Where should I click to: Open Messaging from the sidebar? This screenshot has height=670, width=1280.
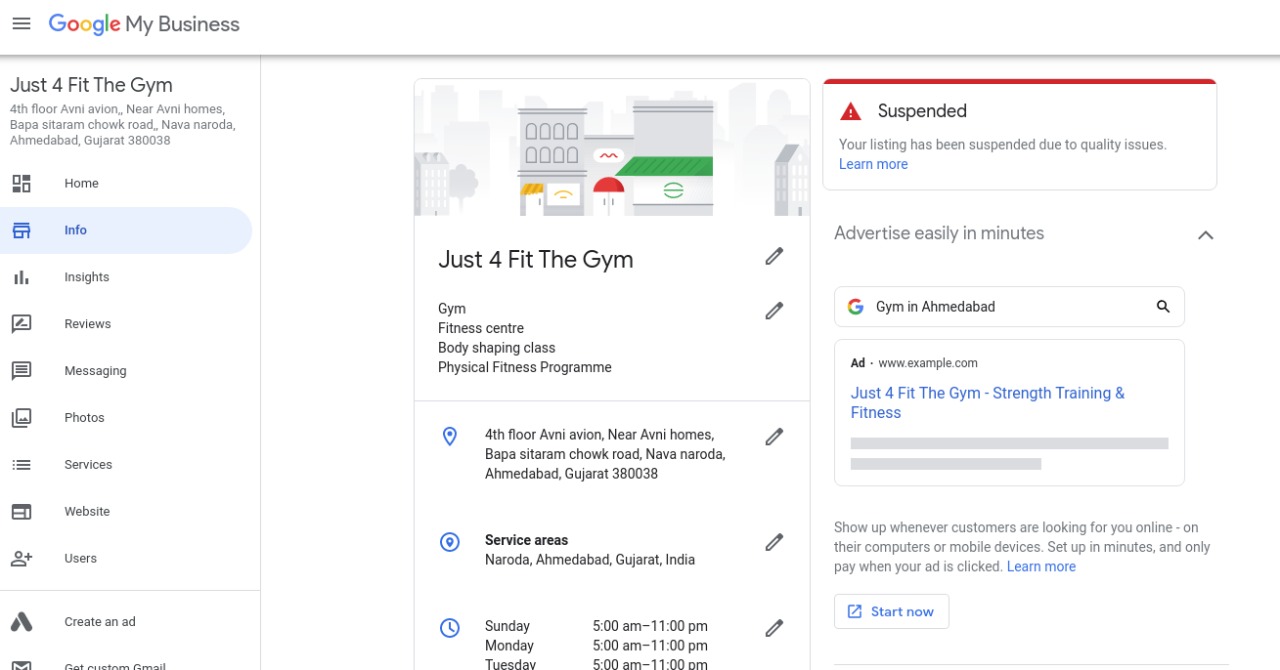click(x=126, y=371)
